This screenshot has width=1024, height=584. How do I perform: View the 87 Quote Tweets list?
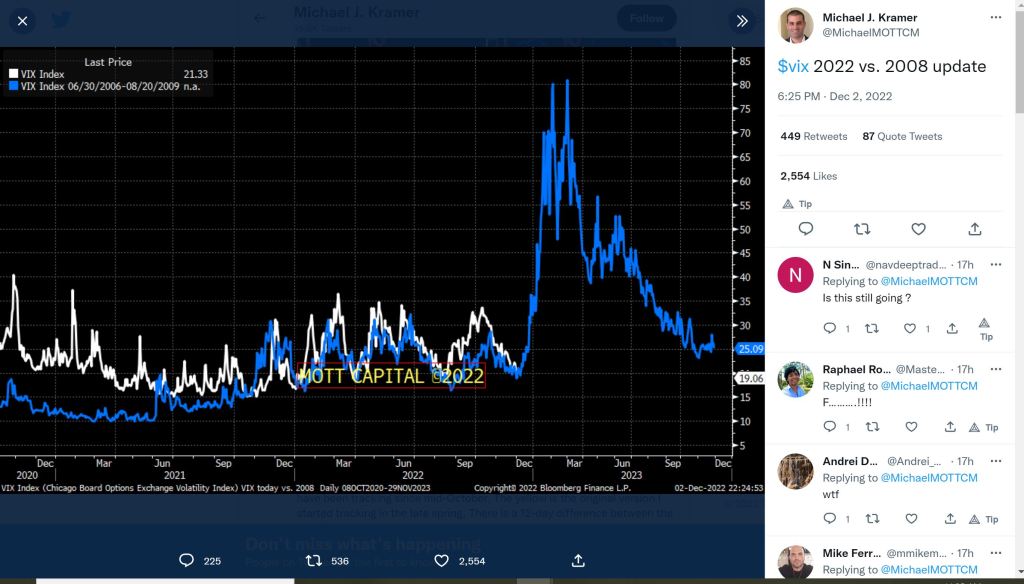click(902, 136)
